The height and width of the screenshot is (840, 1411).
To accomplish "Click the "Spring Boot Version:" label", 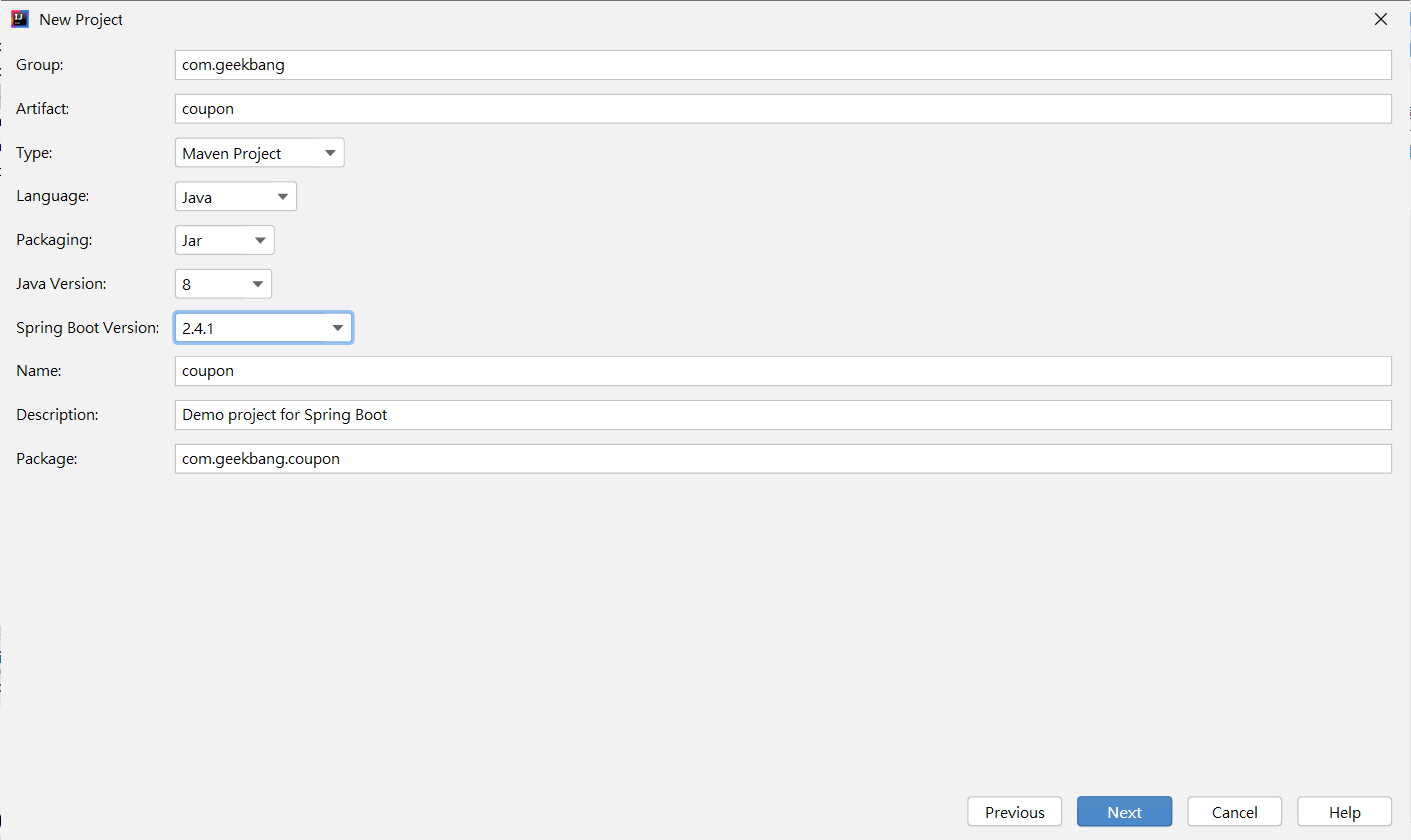I will (88, 327).
